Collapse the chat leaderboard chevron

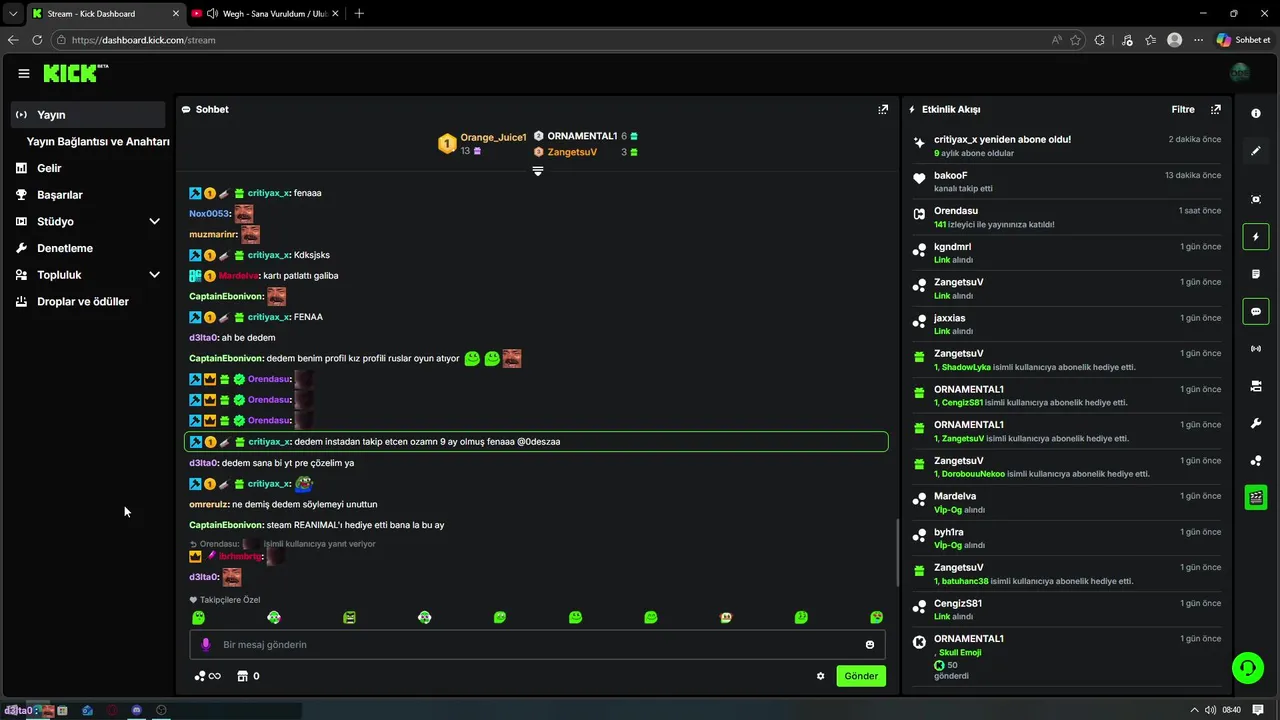tap(538, 171)
